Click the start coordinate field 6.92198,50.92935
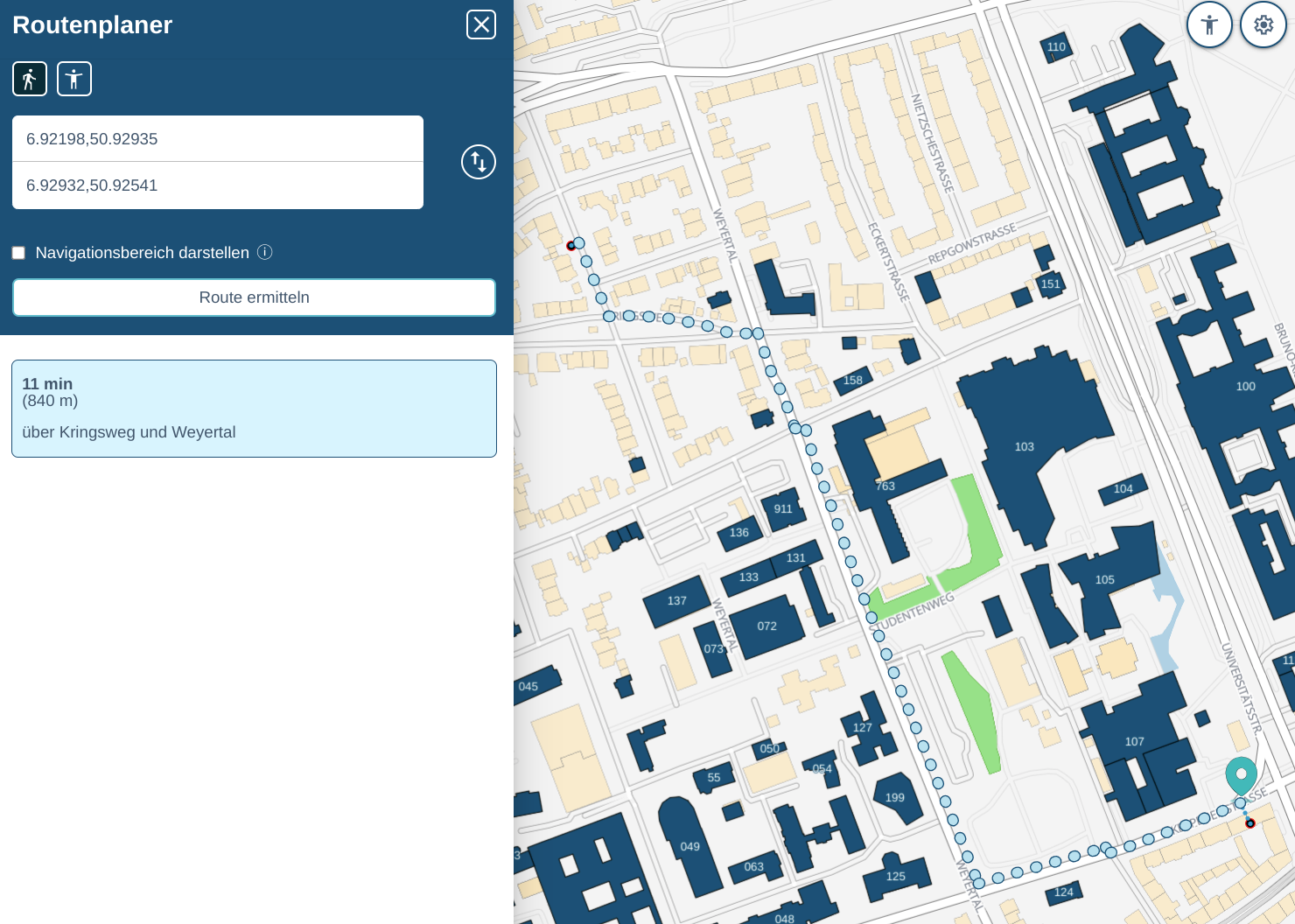This screenshot has height=924, width=1295. coord(218,138)
